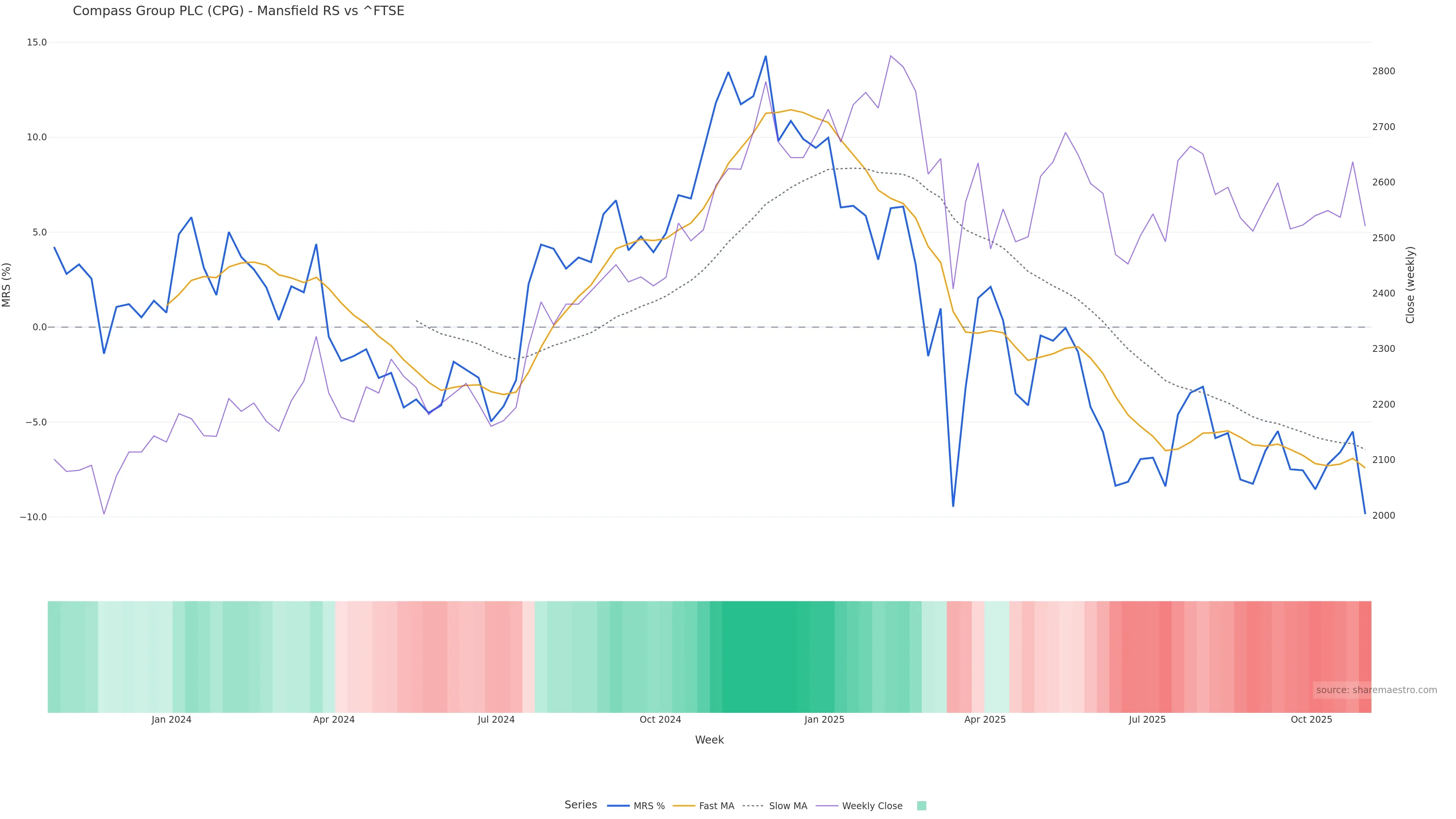This screenshot has width=1456, height=819.
Task: Click the orange Fast MA legend line
Action: 684,806
